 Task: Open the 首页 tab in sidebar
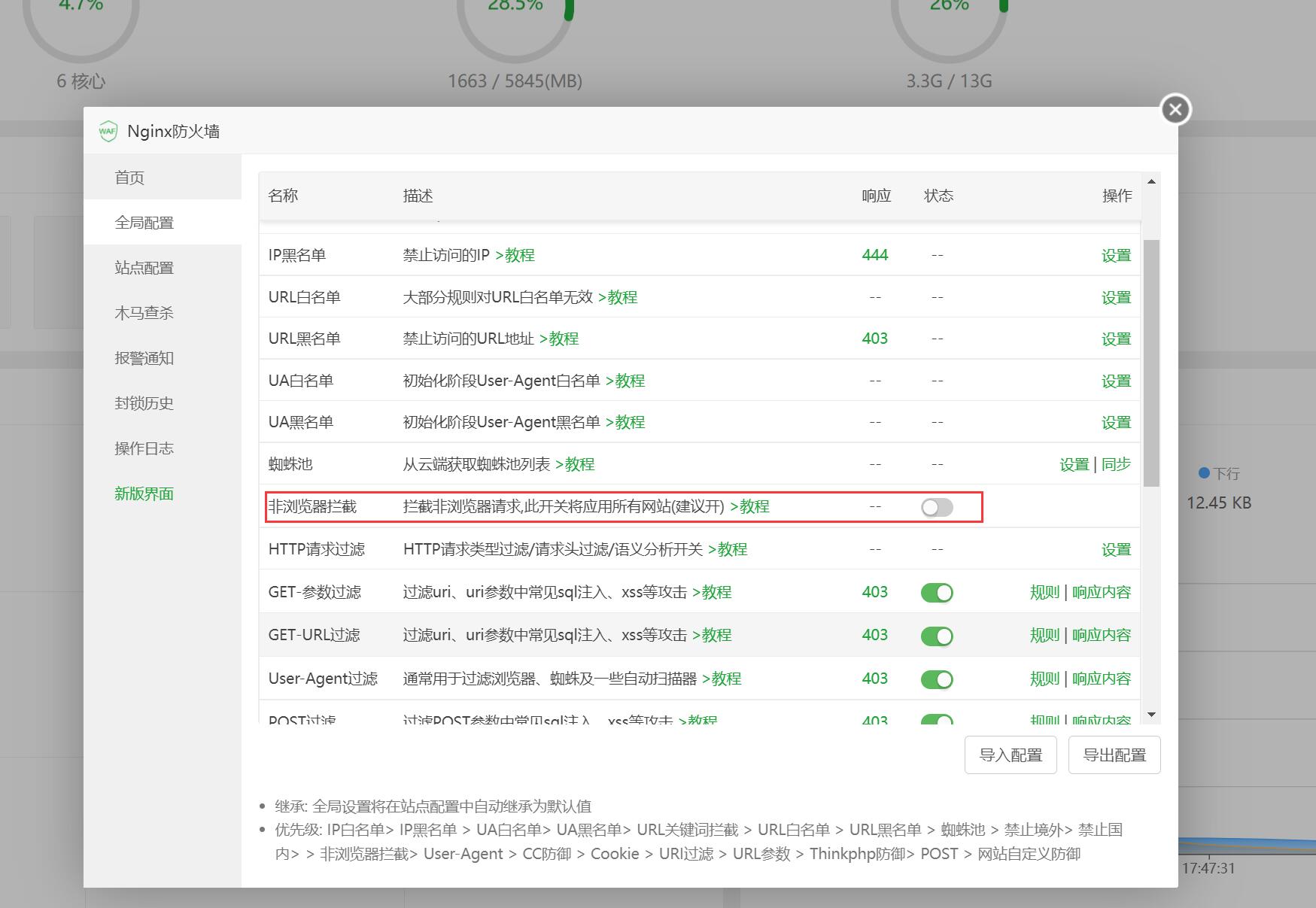[x=163, y=178]
